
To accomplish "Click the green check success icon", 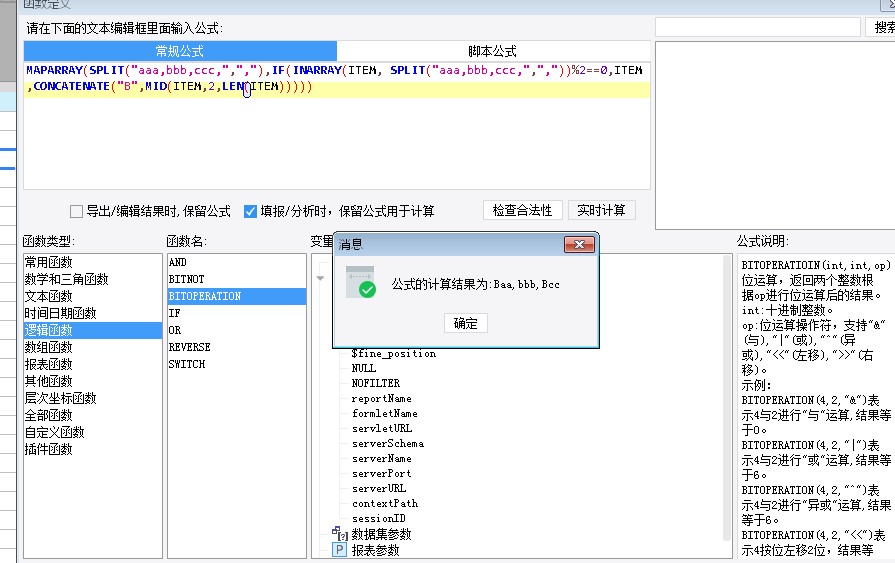I will (367, 289).
